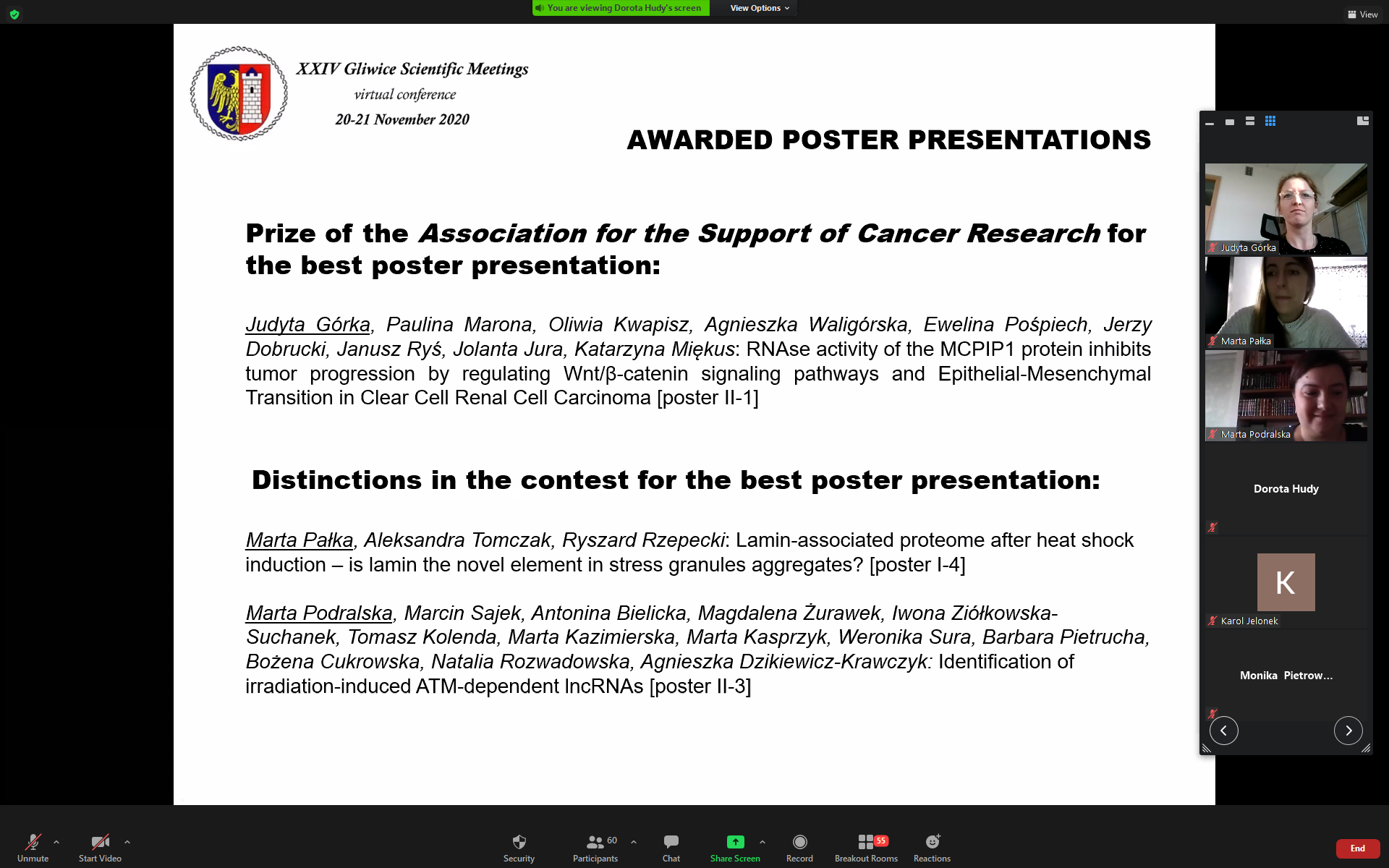Screen dimensions: 1389x868
Task: Expand the View Options dropdown
Action: point(759,8)
